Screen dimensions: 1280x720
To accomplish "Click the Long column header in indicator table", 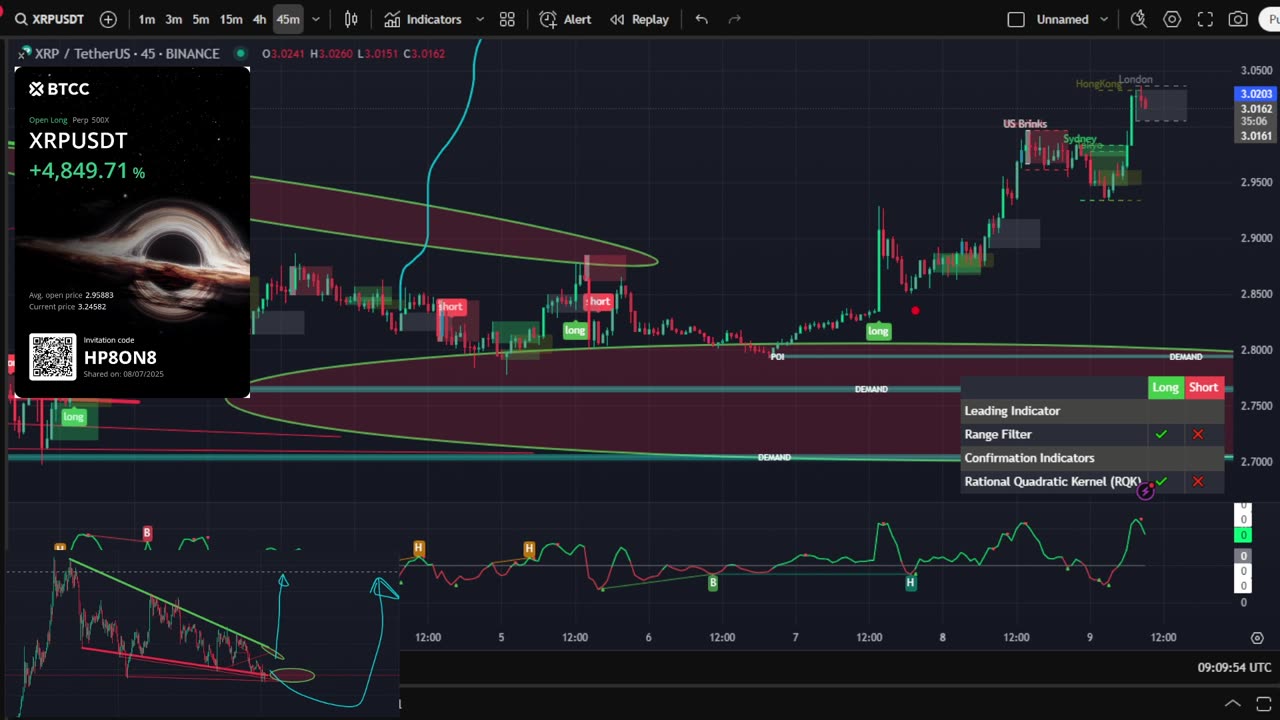I will tap(1166, 388).
